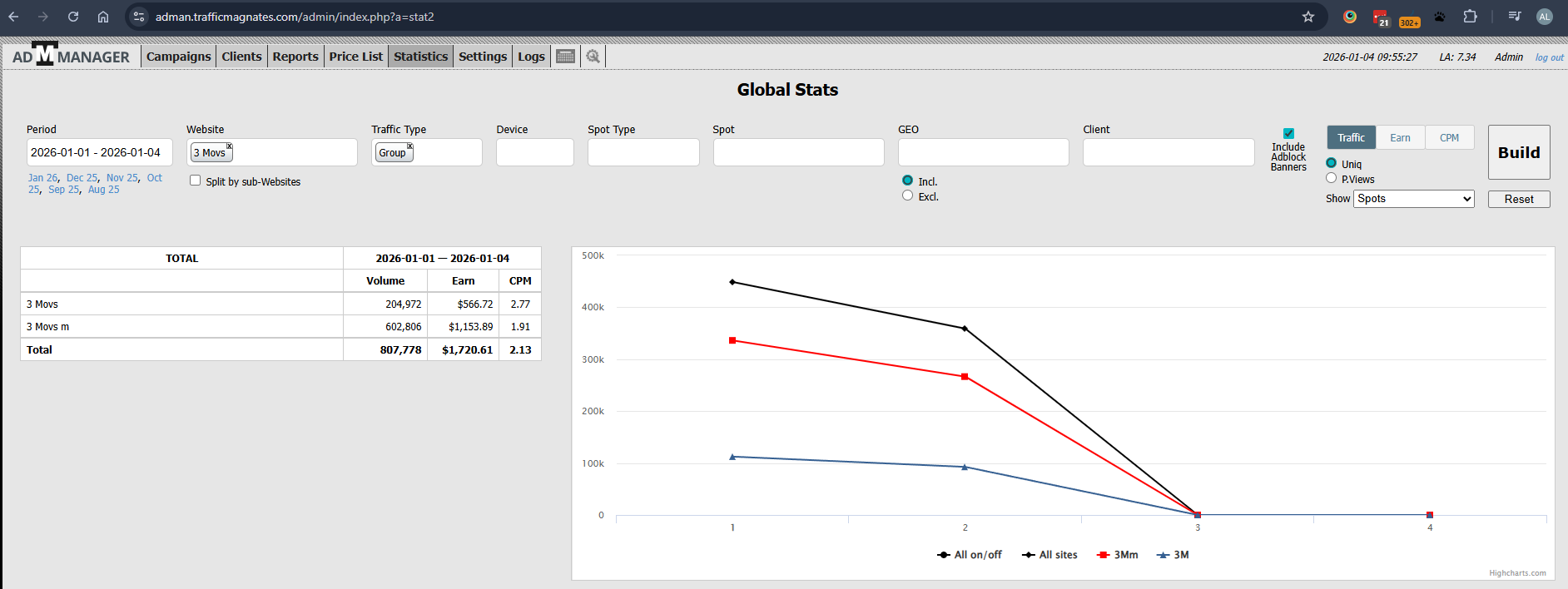Select the Incl. GEO radio button

[908, 181]
